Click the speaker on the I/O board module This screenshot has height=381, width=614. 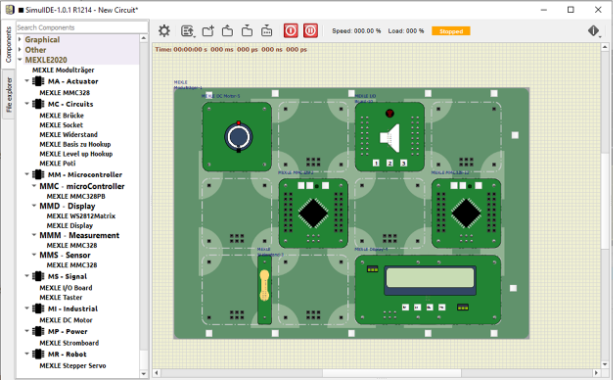390,138
